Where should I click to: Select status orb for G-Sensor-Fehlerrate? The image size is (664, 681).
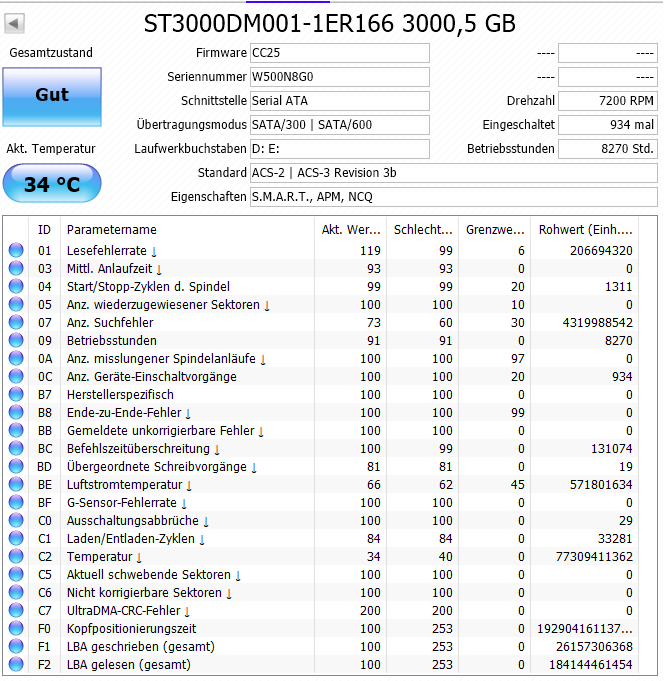pyautogui.click(x=16, y=503)
